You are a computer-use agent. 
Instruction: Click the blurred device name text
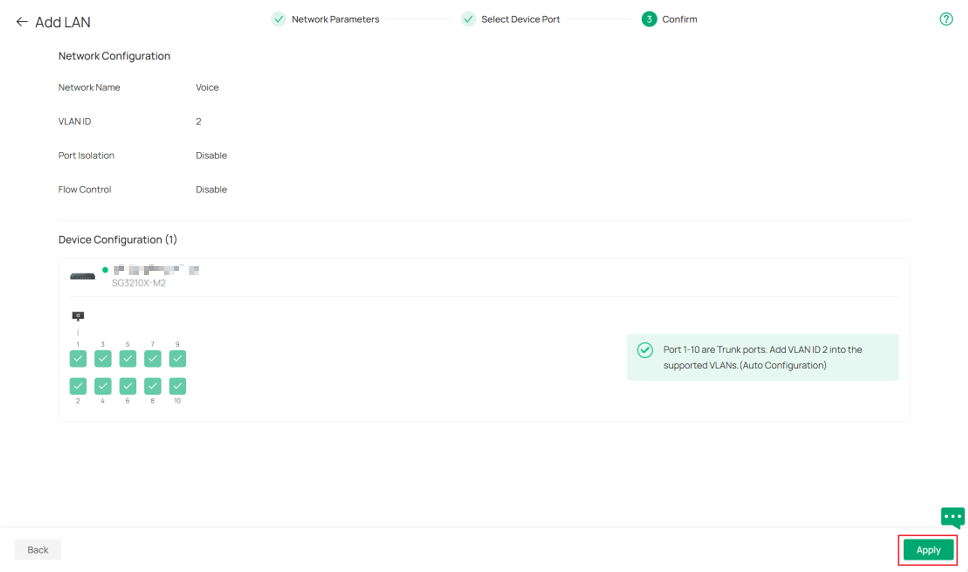(x=156, y=270)
